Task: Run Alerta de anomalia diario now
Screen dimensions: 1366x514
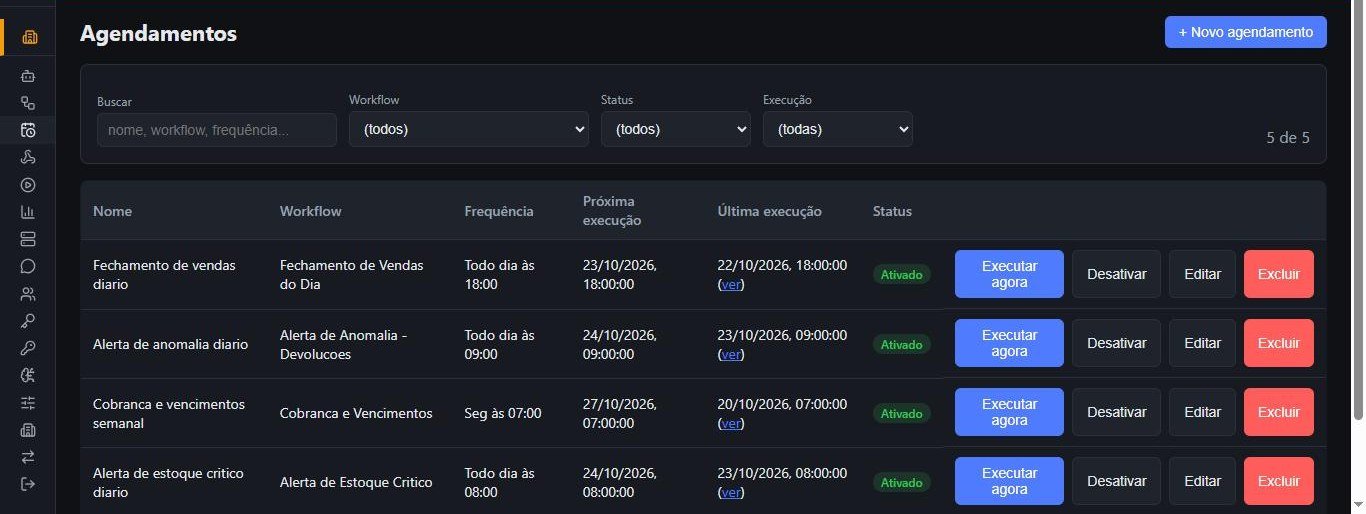Action: pos(1009,343)
